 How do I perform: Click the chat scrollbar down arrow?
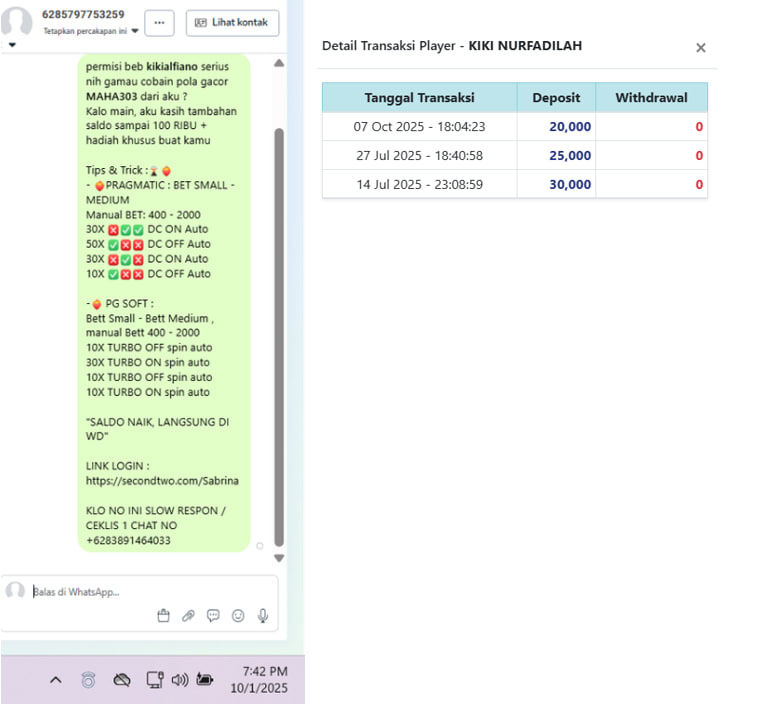[x=279, y=558]
